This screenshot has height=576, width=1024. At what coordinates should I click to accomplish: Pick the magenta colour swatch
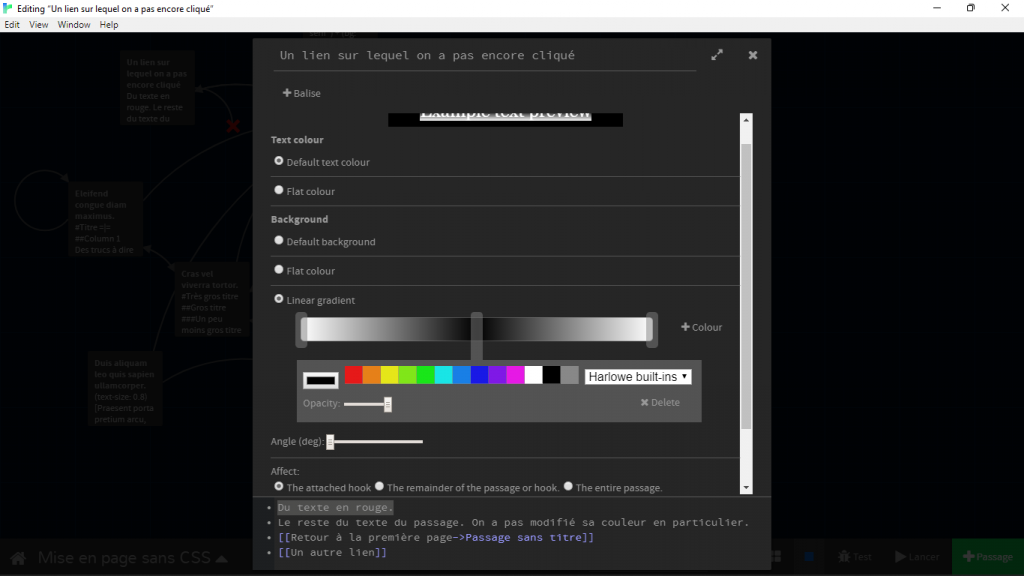(x=515, y=375)
